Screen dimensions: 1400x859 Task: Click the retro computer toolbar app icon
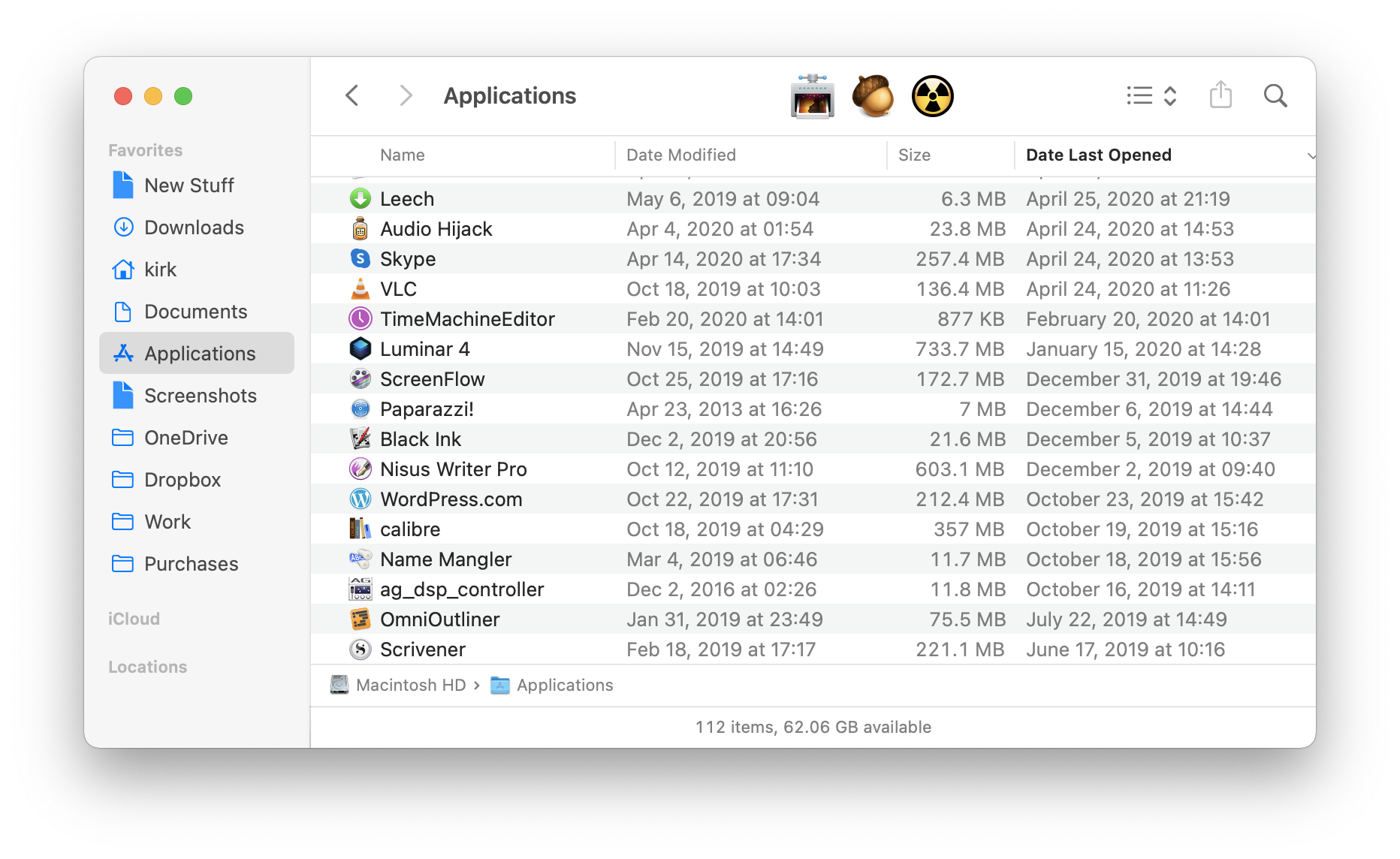(812, 95)
